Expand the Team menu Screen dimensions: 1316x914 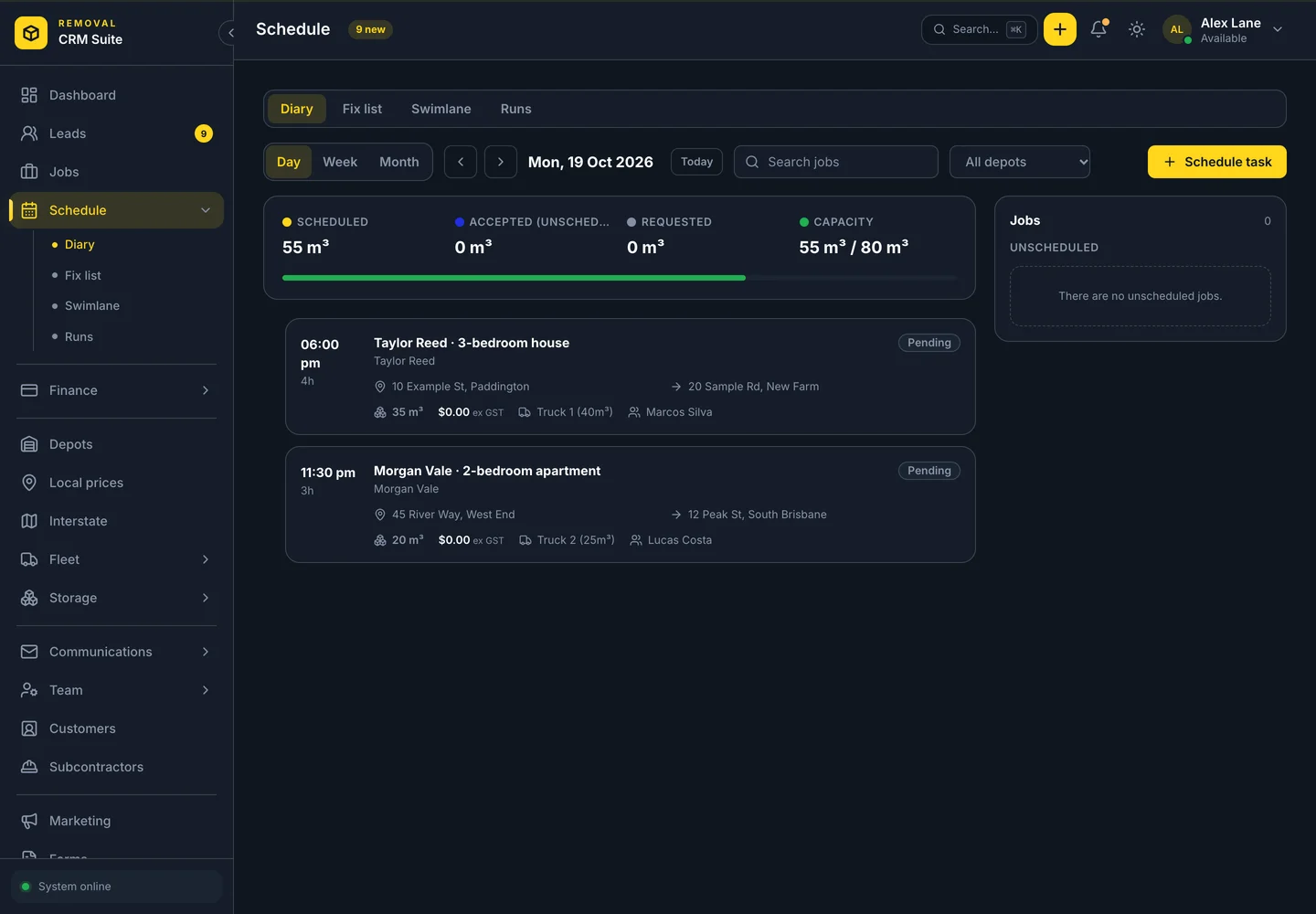[x=117, y=690]
